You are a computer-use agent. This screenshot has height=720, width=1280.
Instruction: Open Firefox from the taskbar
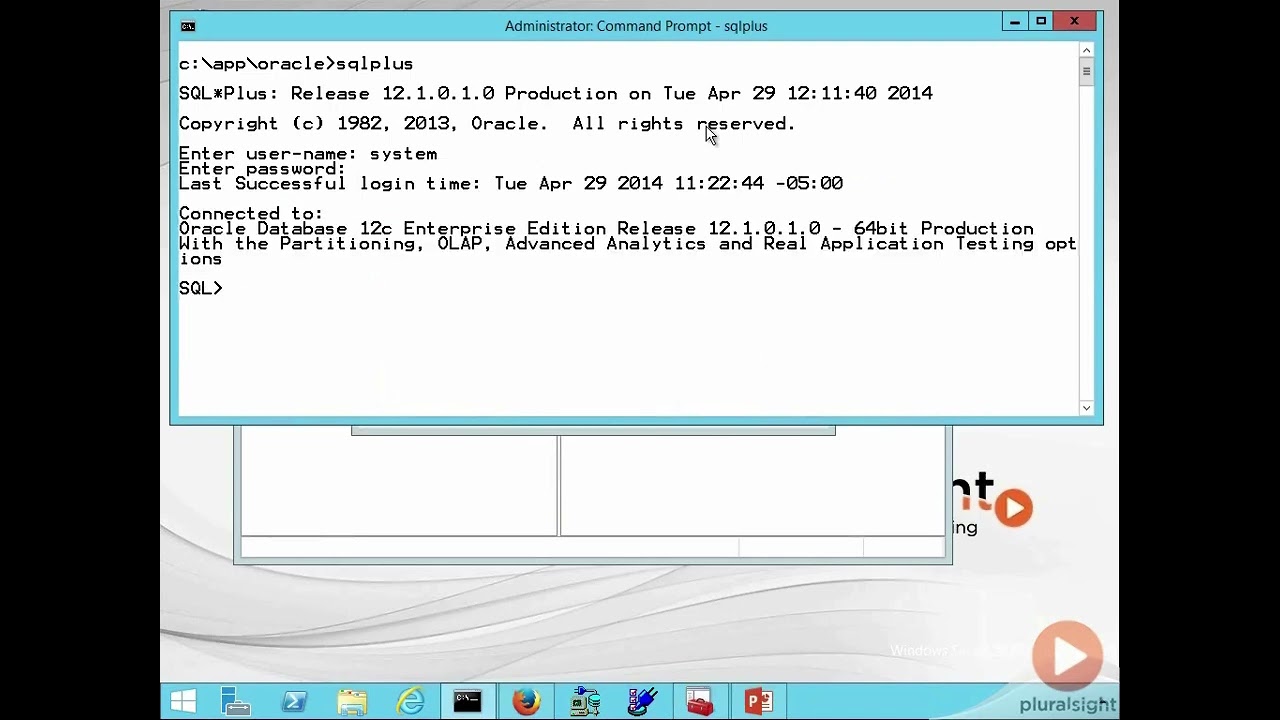pyautogui.click(x=526, y=701)
